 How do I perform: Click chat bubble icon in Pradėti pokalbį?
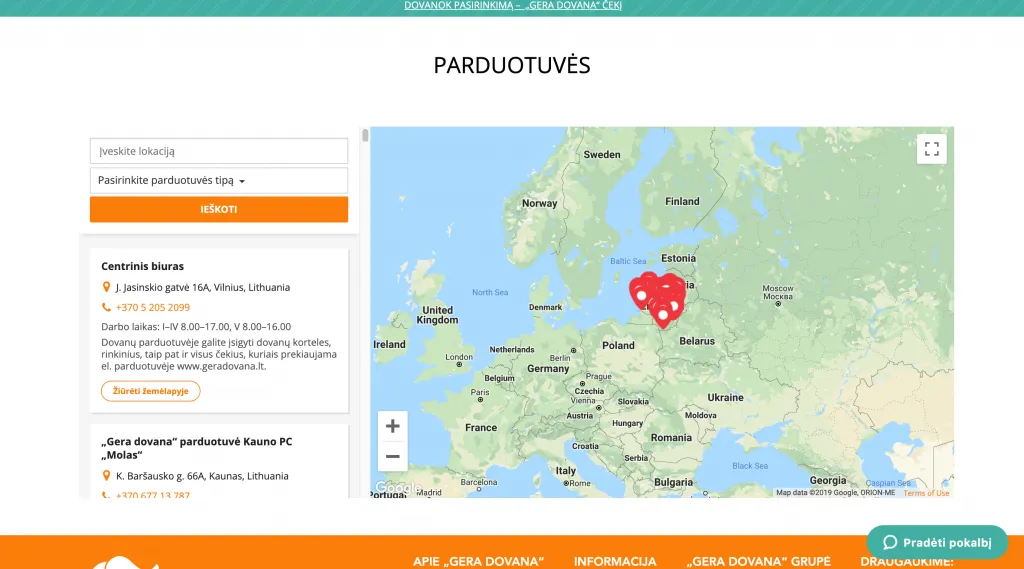(x=889, y=542)
